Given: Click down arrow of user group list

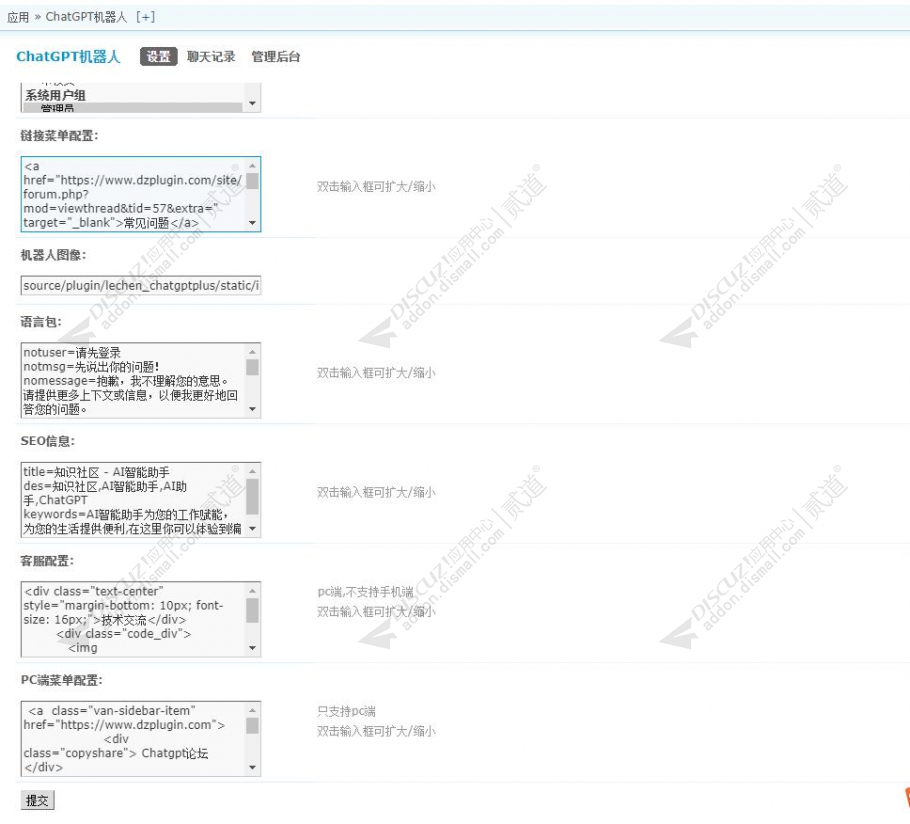Looking at the screenshot, I should tap(252, 103).
